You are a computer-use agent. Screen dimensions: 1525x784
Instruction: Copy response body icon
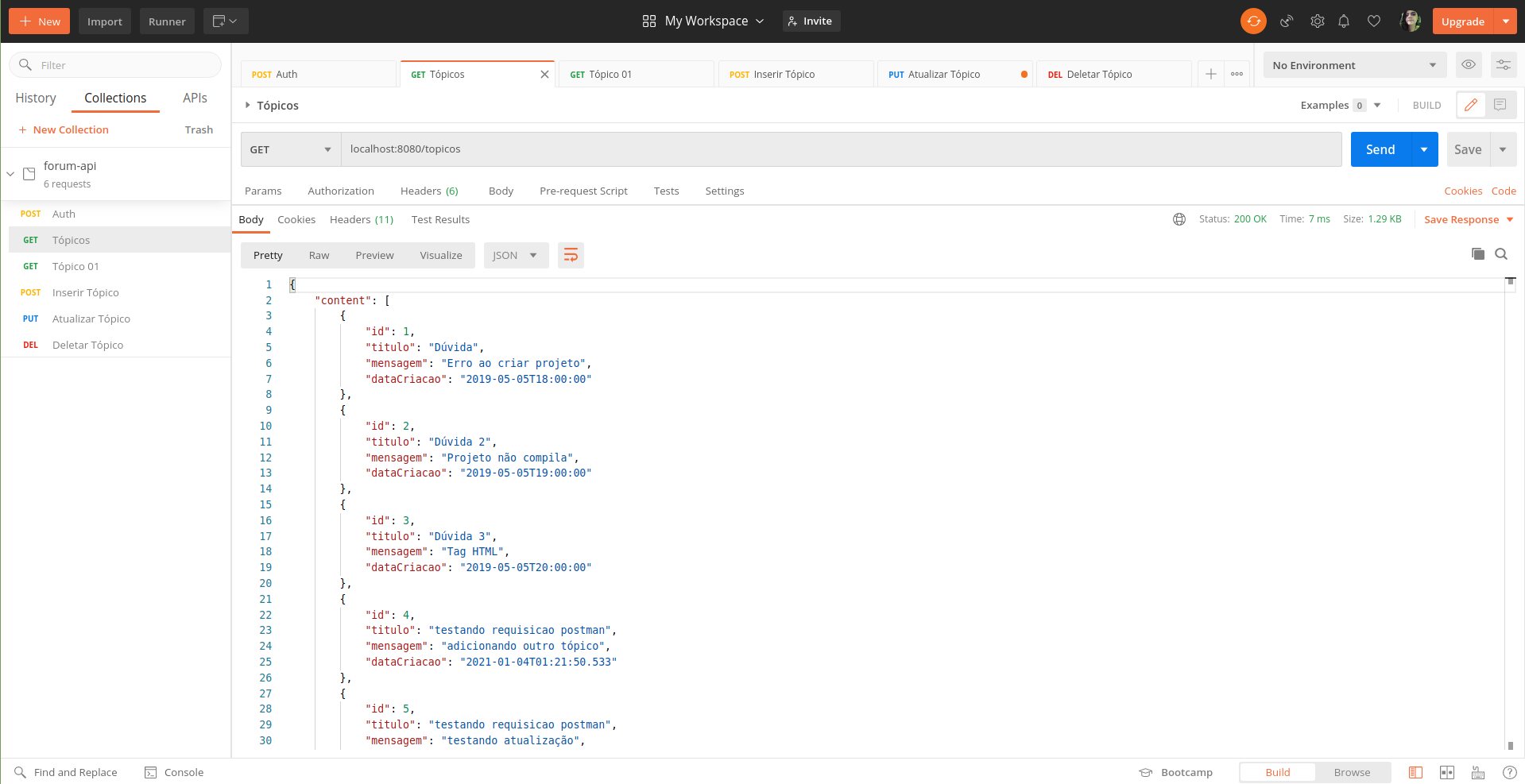(1478, 254)
